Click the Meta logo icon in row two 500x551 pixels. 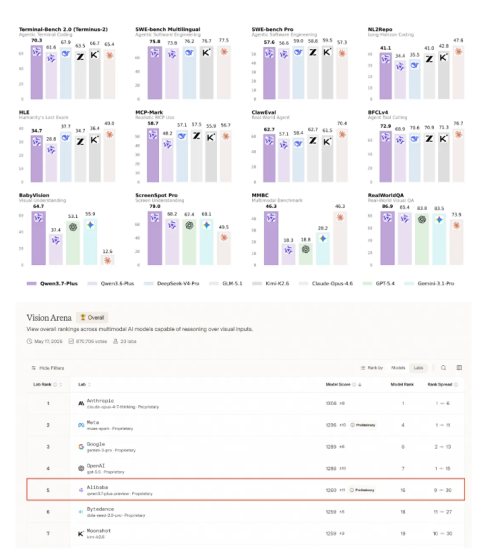(x=81, y=425)
